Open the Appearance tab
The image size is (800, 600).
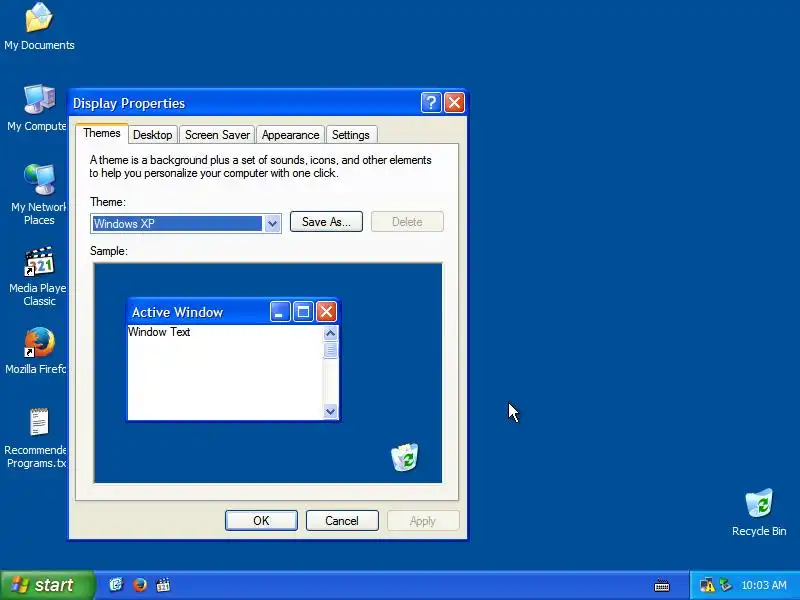(290, 135)
